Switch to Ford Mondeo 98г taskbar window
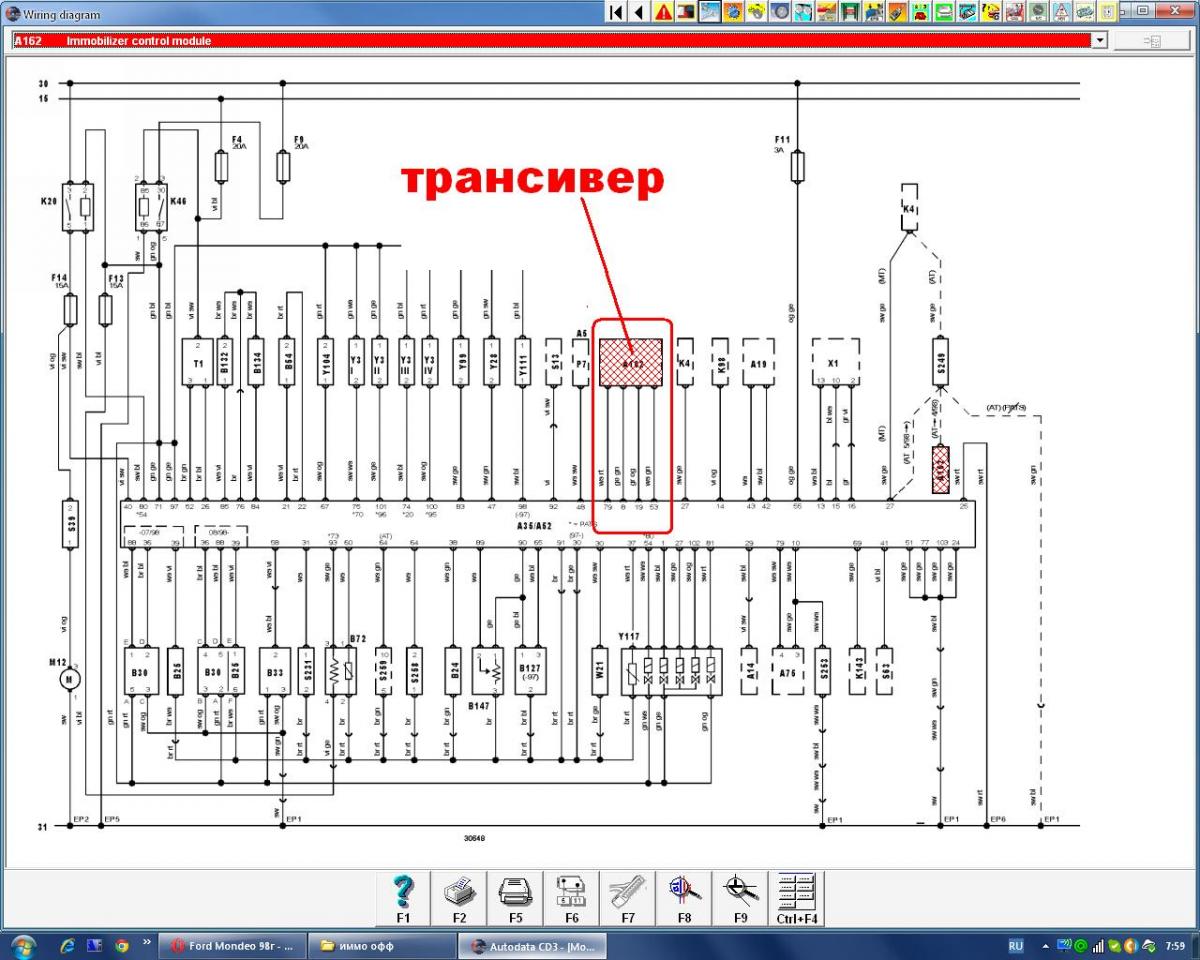1200x960 pixels. point(232,945)
